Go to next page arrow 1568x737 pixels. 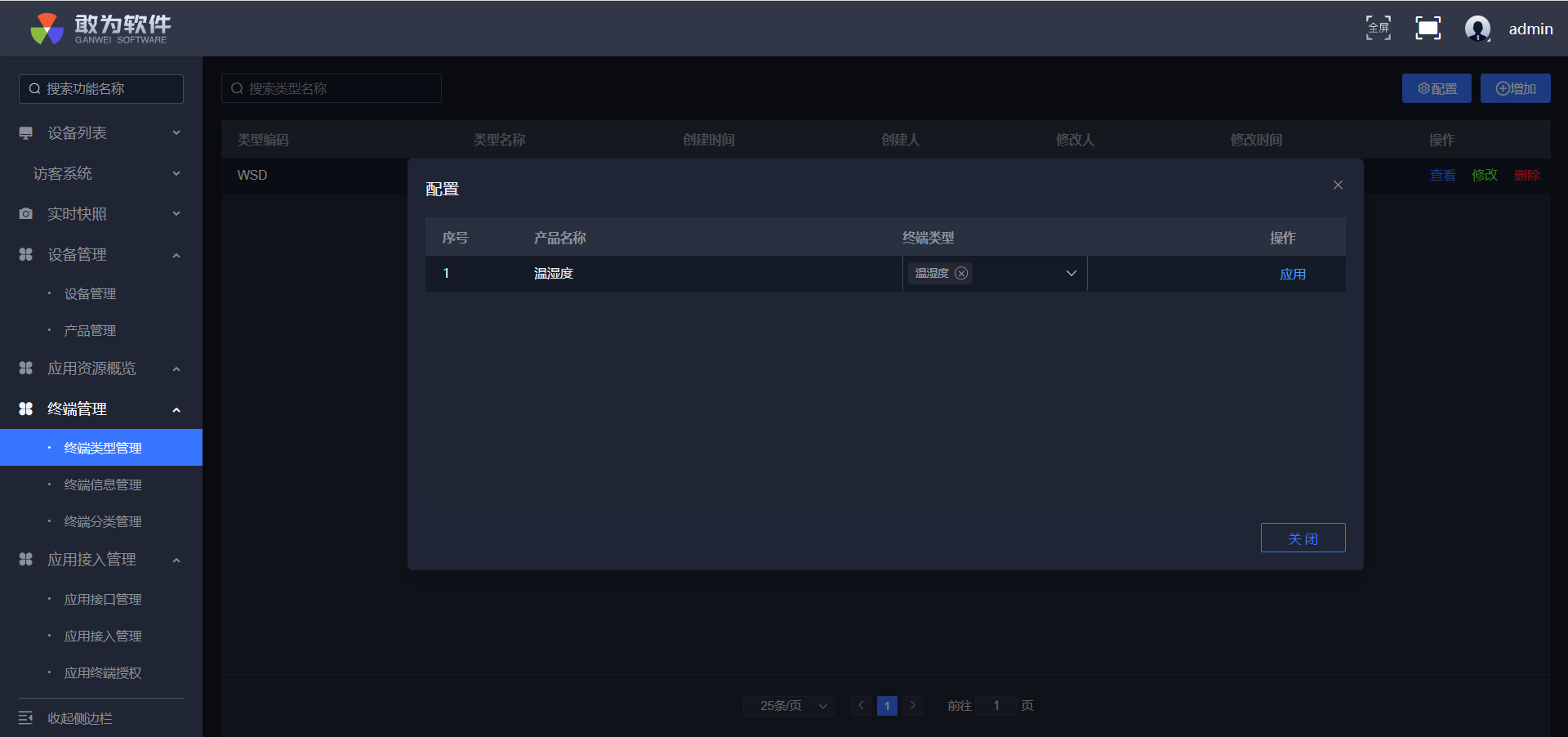[913, 706]
